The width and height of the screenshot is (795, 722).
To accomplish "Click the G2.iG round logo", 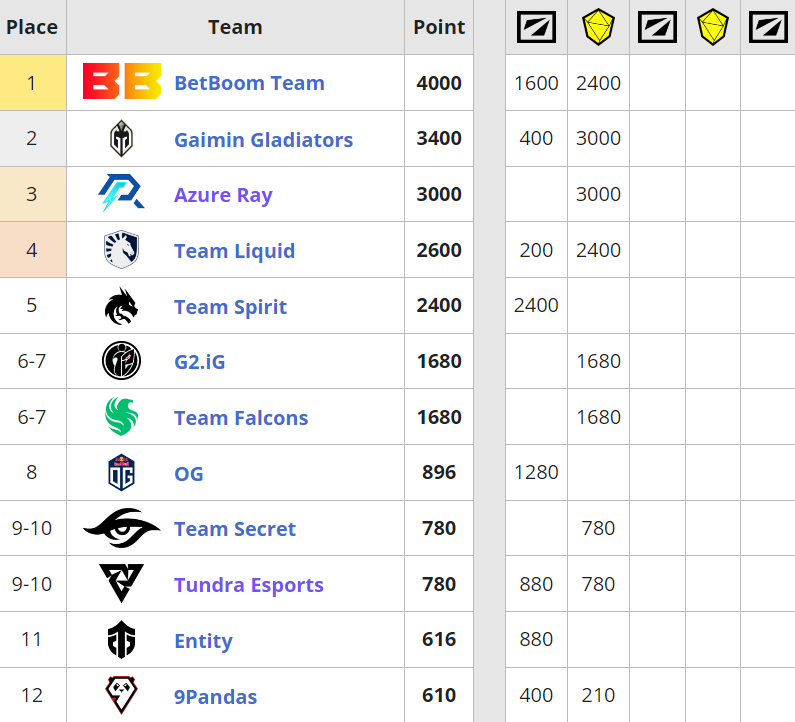I will [x=121, y=361].
